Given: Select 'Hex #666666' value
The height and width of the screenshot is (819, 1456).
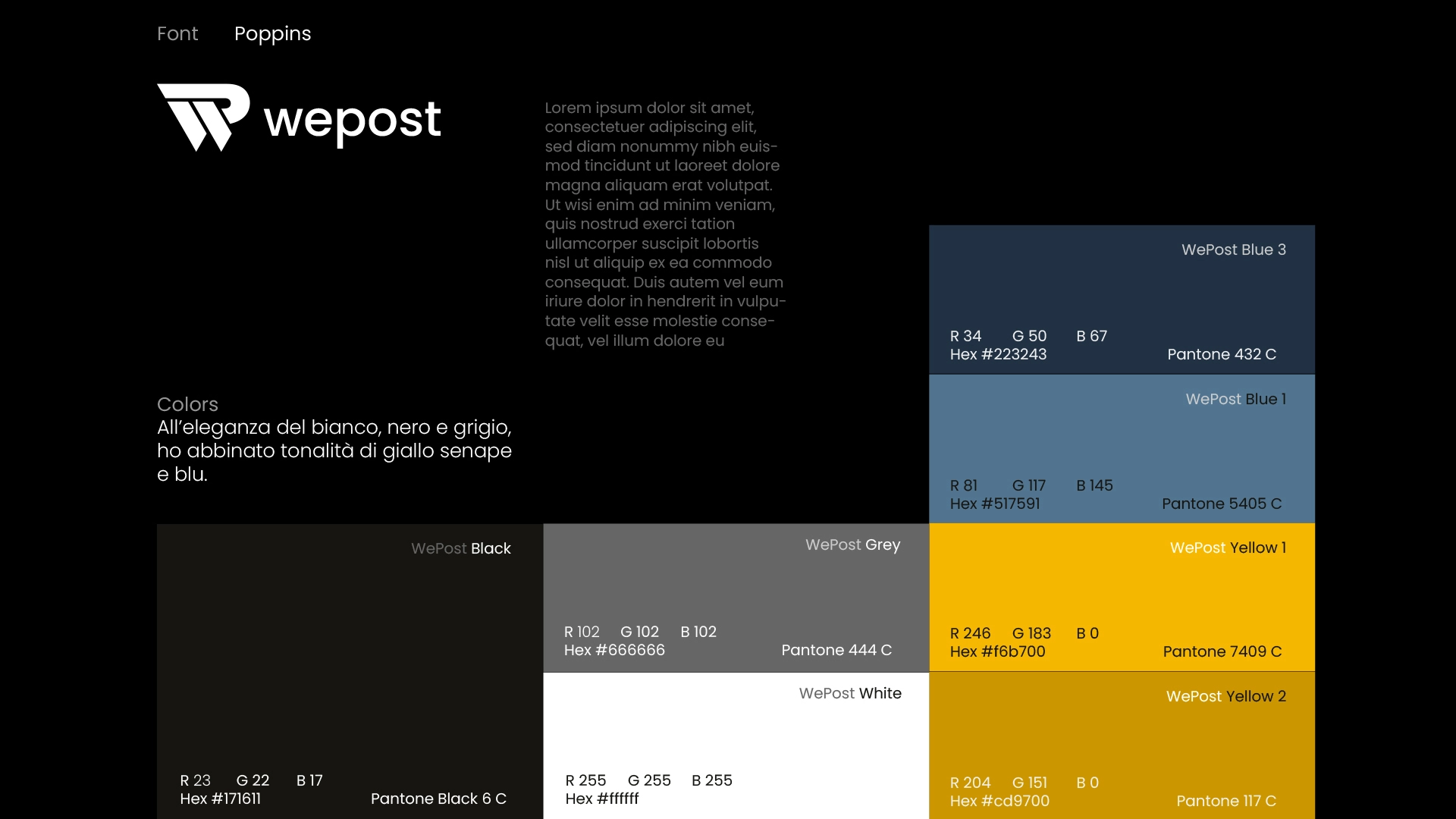Looking at the screenshot, I should 614,650.
